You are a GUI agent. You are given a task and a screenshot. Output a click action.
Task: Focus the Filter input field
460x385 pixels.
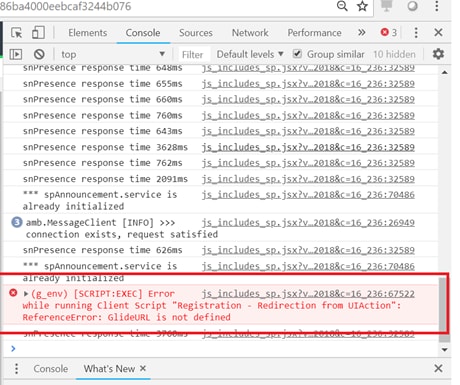pyautogui.click(x=194, y=54)
